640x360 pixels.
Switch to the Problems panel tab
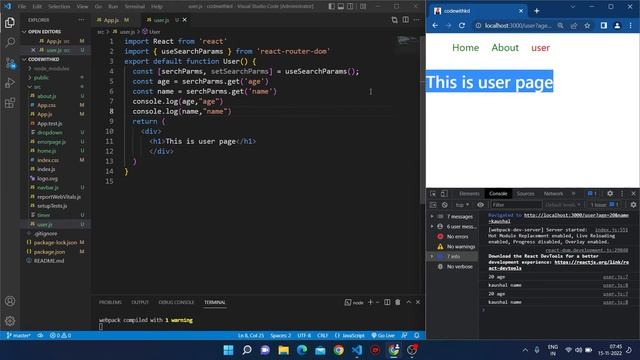[x=110, y=302]
